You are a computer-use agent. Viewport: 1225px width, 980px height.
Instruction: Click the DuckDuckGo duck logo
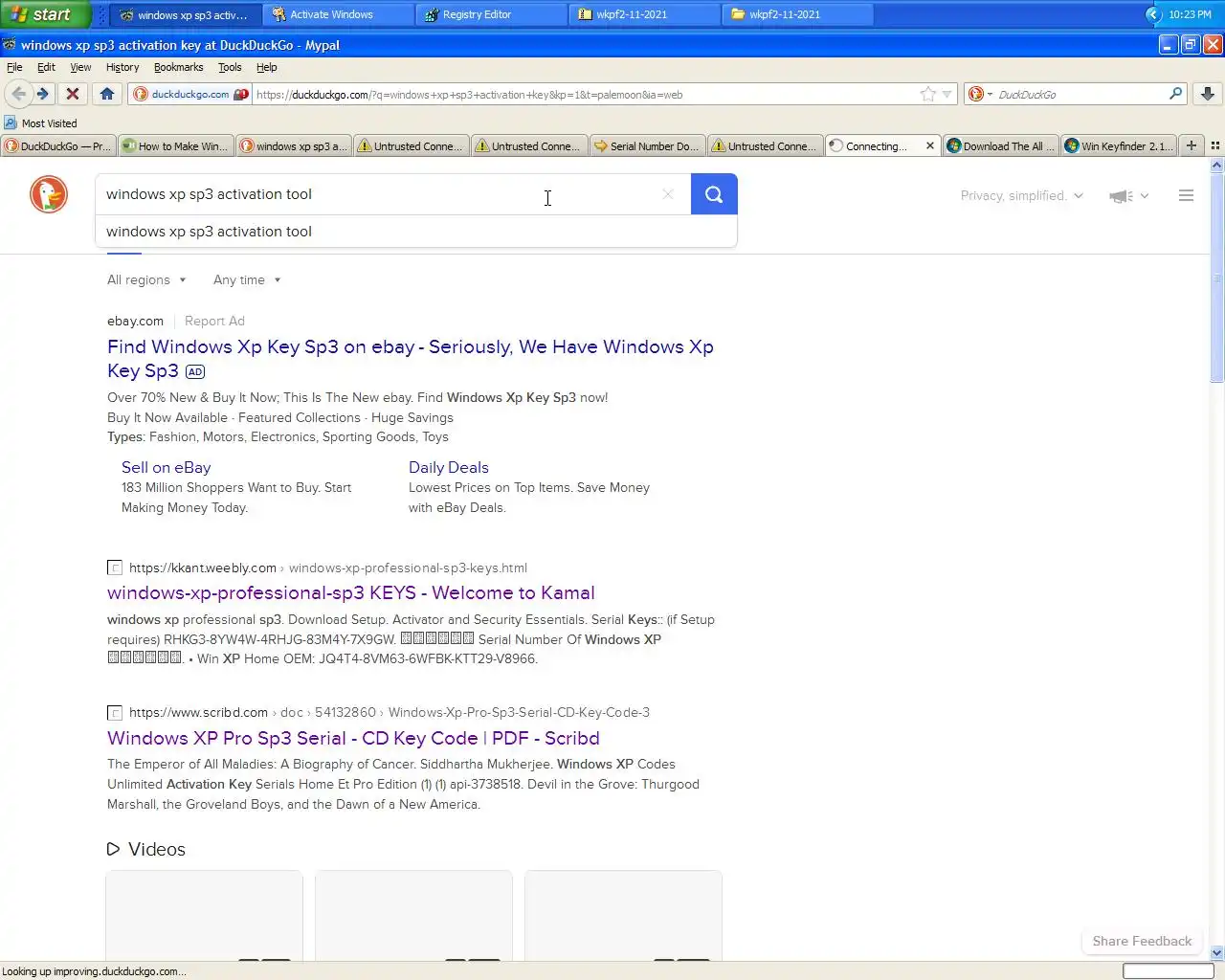click(x=49, y=194)
